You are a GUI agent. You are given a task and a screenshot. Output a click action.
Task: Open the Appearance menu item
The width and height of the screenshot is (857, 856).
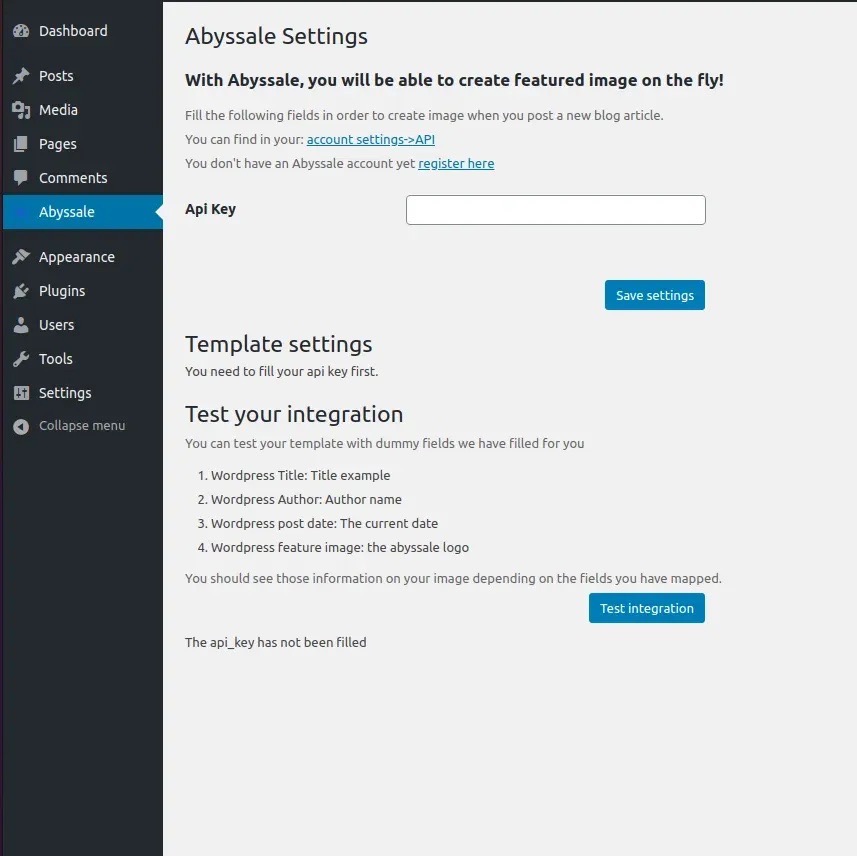coord(83,257)
